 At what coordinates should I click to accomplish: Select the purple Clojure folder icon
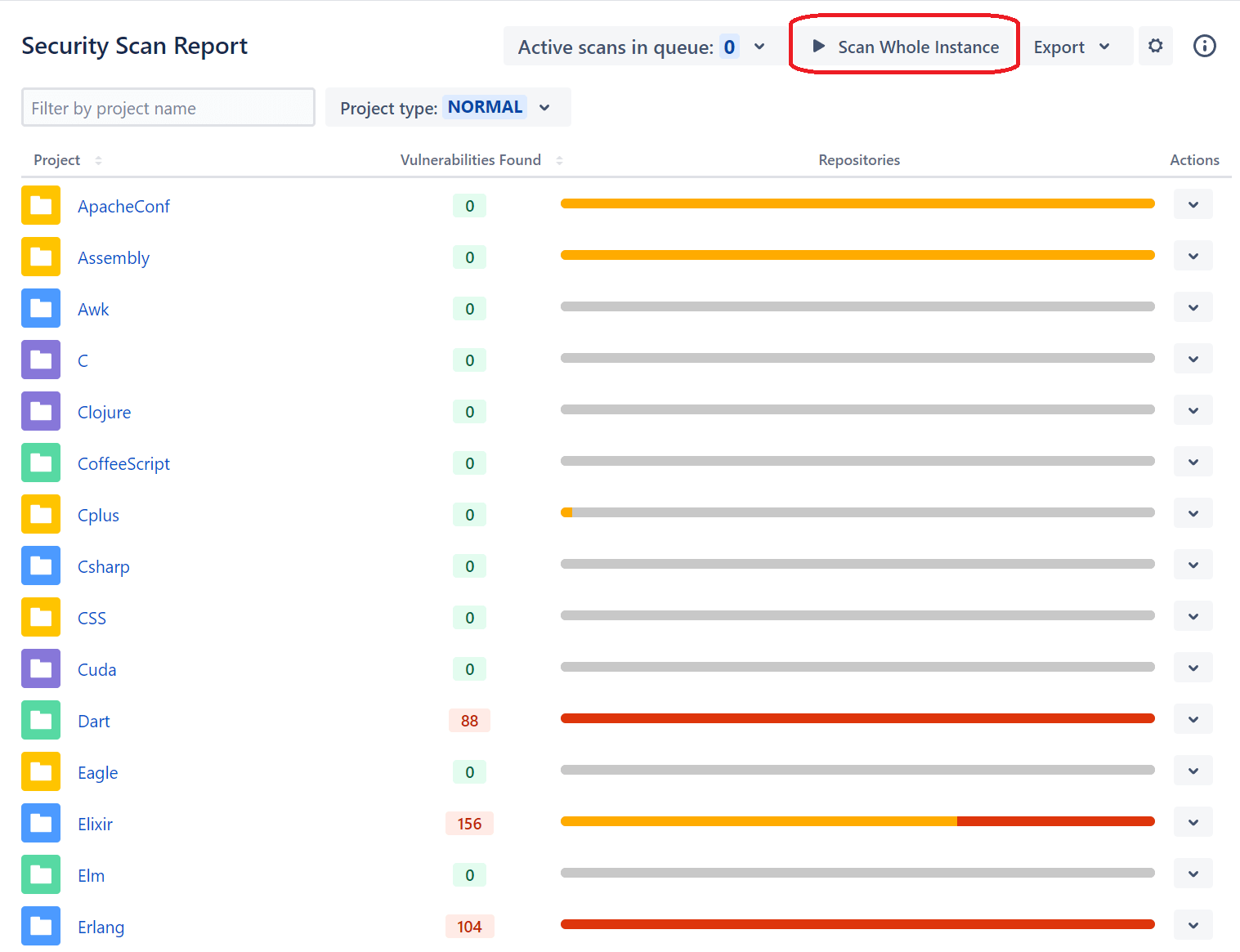click(x=40, y=411)
